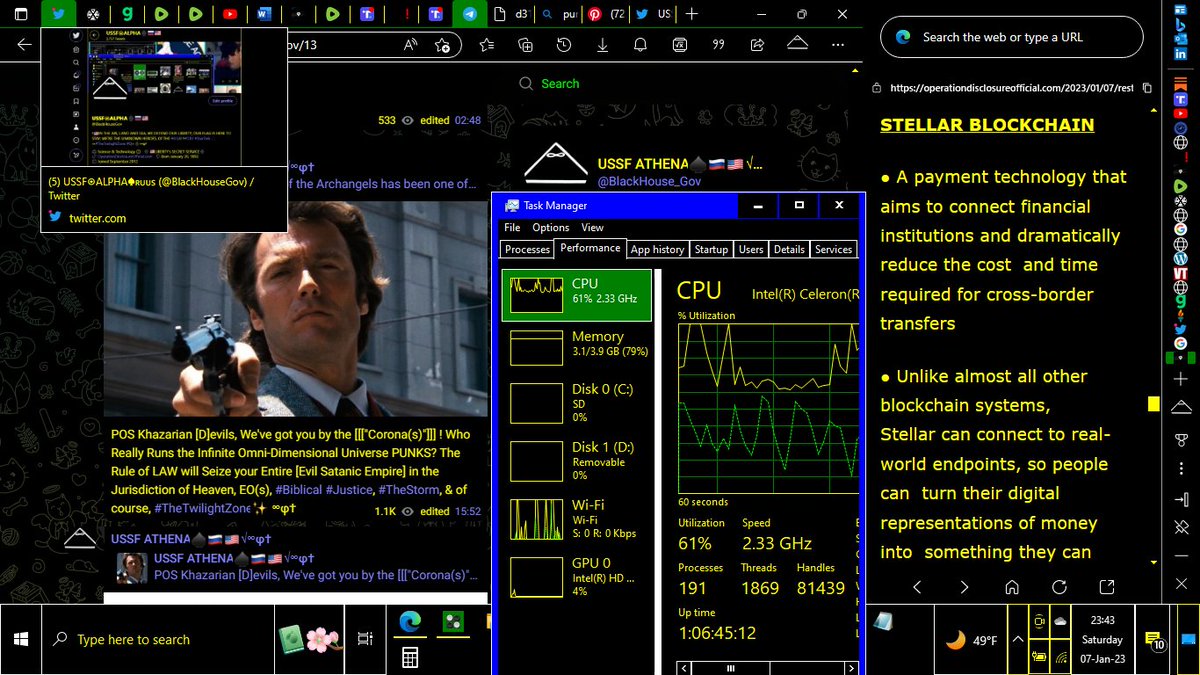
Task: Show hidden system tray icons
Action: point(1018,639)
